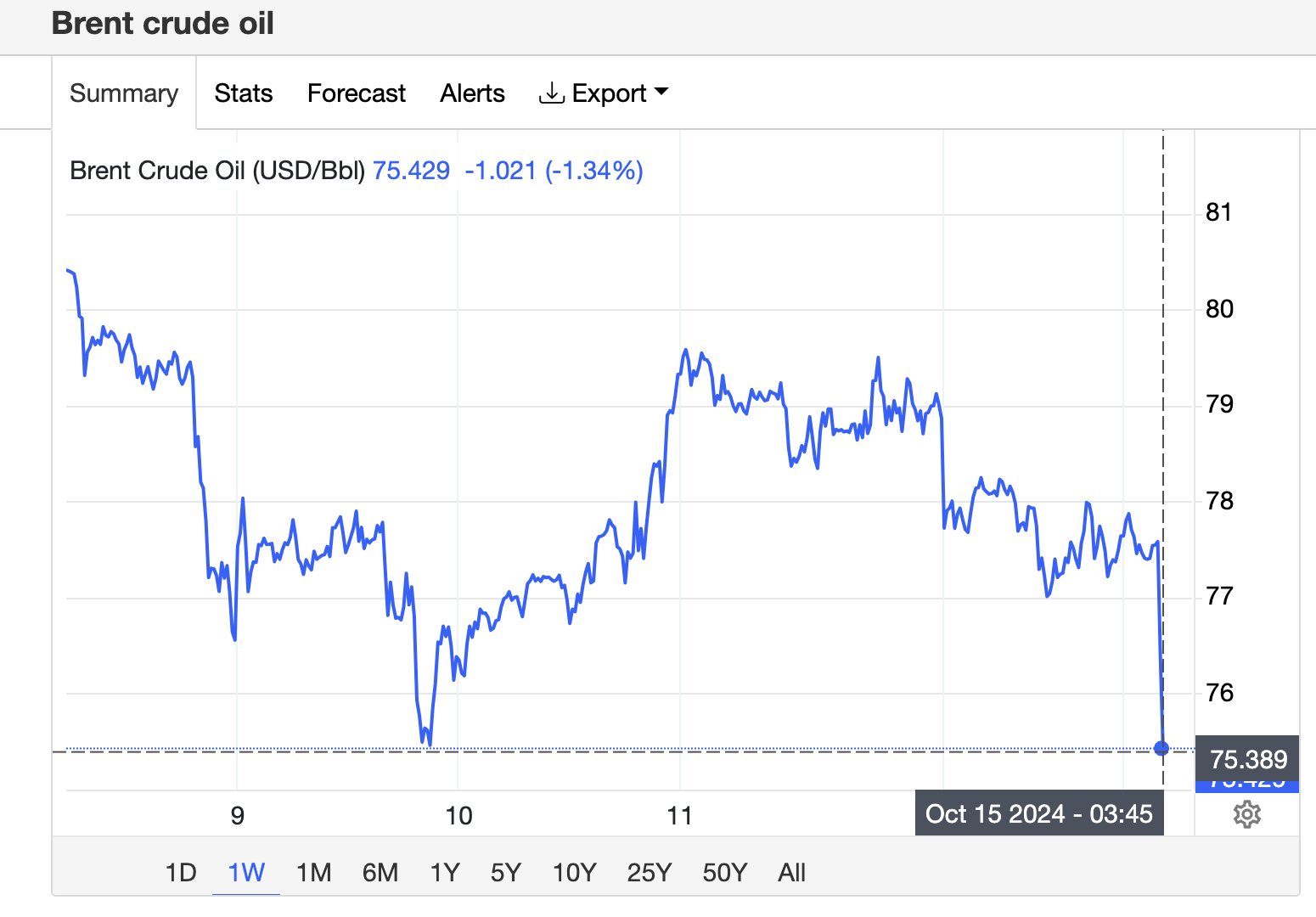Click the blue current-price data point
Image resolution: width=1316 pixels, height=917 pixels.
[x=1162, y=748]
